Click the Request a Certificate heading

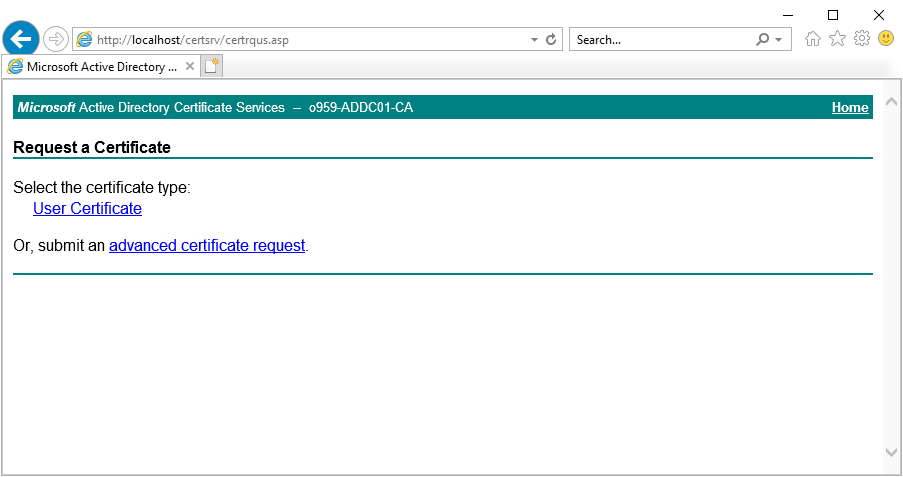[x=92, y=147]
